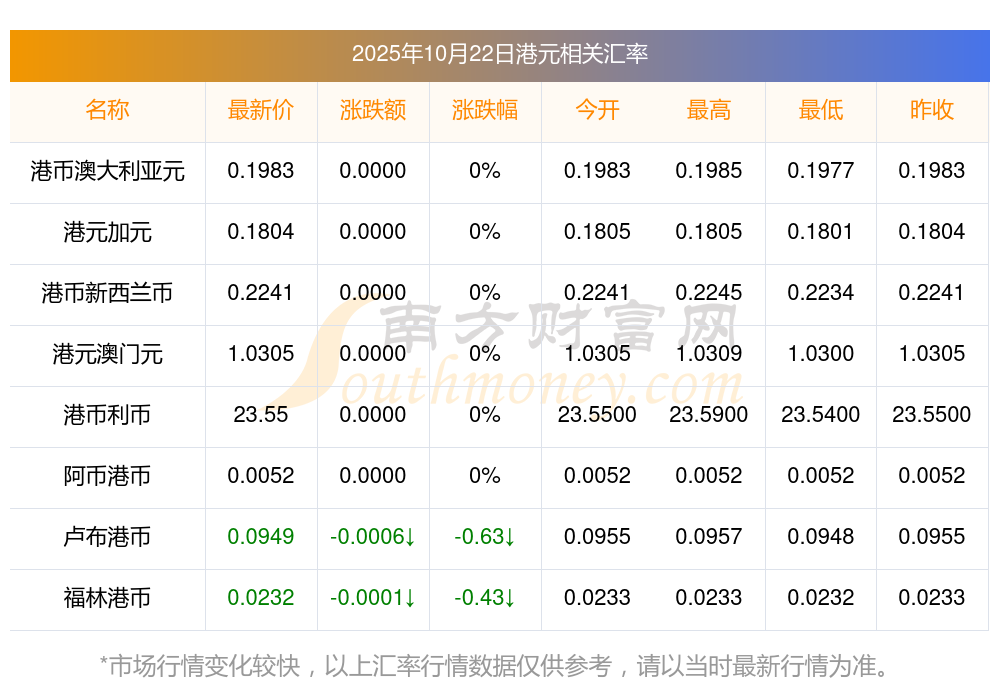Select the 港元加元 row label
This screenshot has height=697, width=1000.
[107, 233]
